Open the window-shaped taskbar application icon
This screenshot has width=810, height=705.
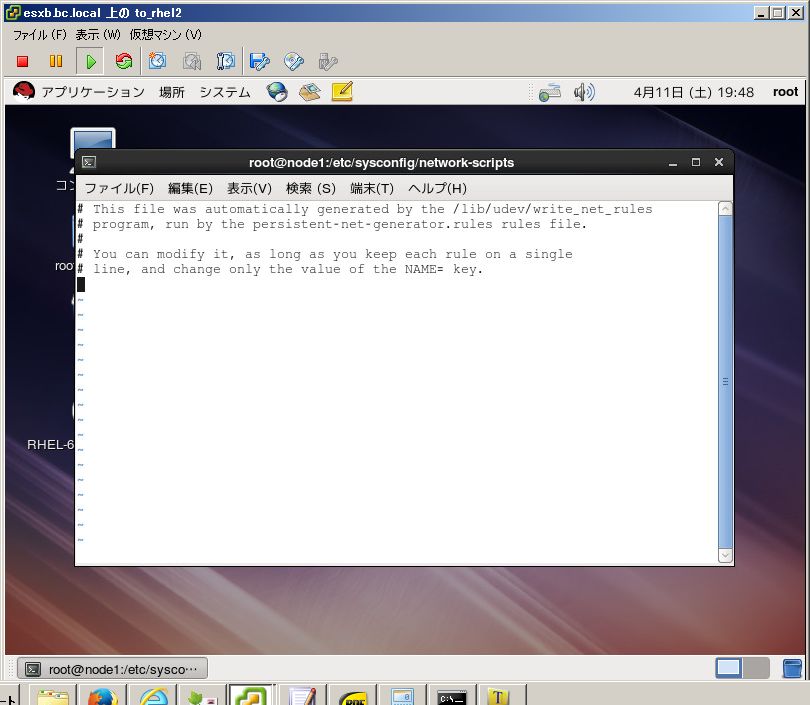pyautogui.click(x=402, y=695)
